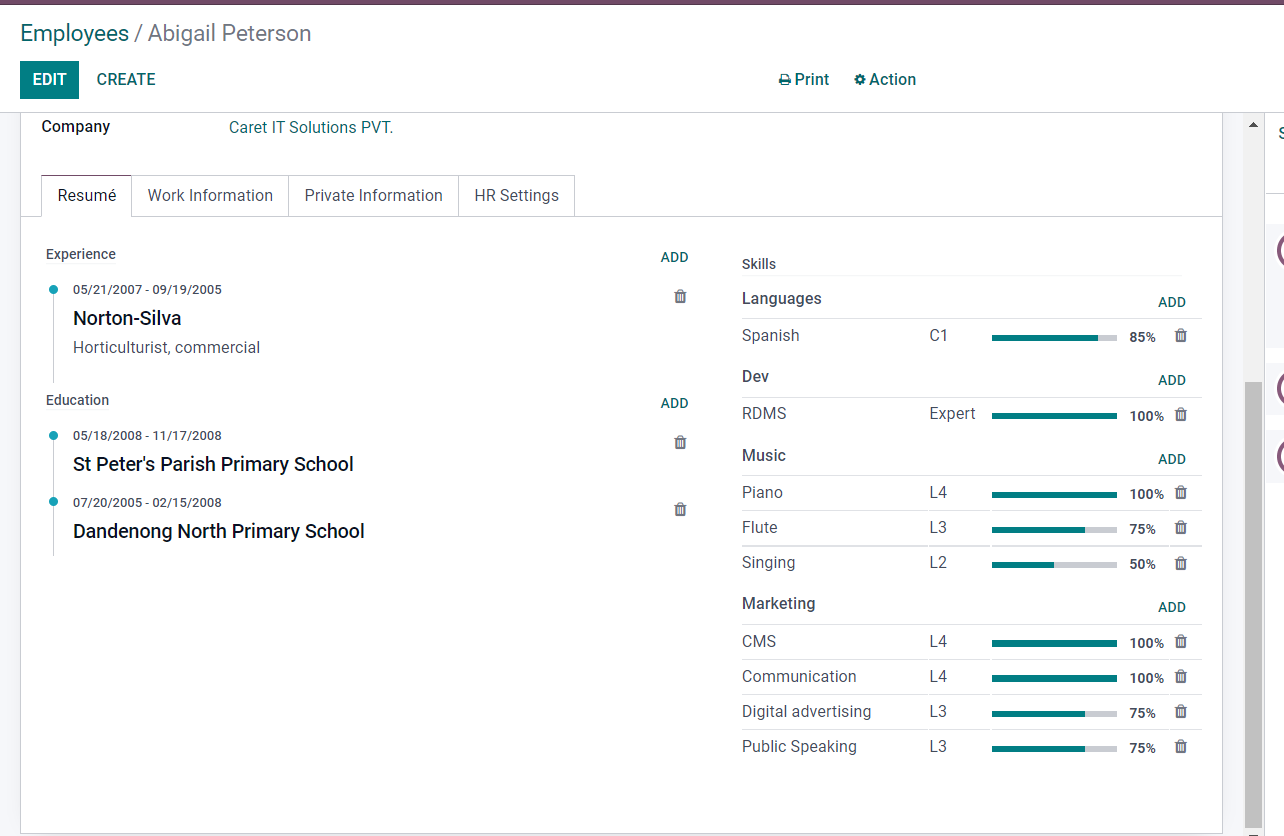This screenshot has height=836, width=1284.
Task: Remove the Spanish language skill
Action: (x=1180, y=336)
